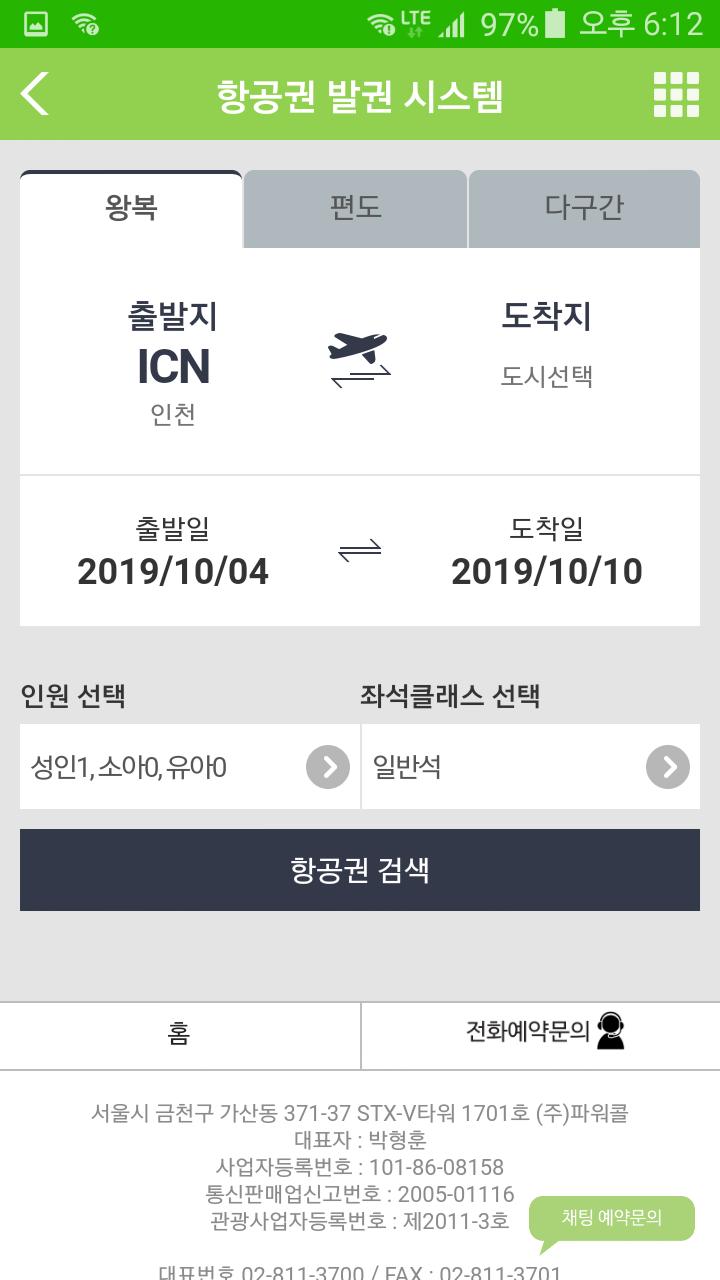Image resolution: width=720 pixels, height=1280 pixels.
Task: Tap the date swap arrows icon
Action: (360, 551)
